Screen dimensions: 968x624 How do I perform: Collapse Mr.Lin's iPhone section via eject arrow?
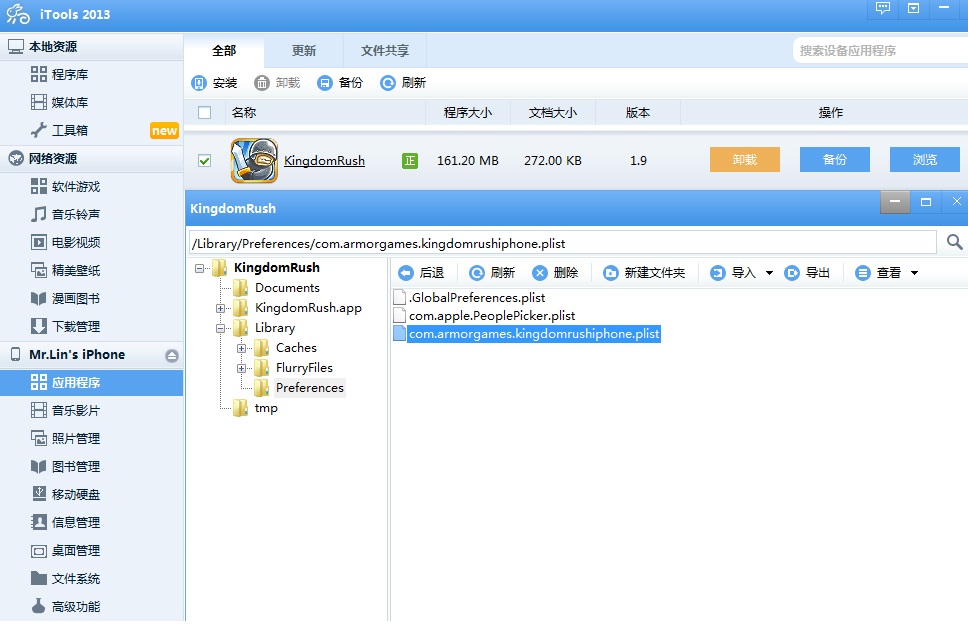(172, 356)
